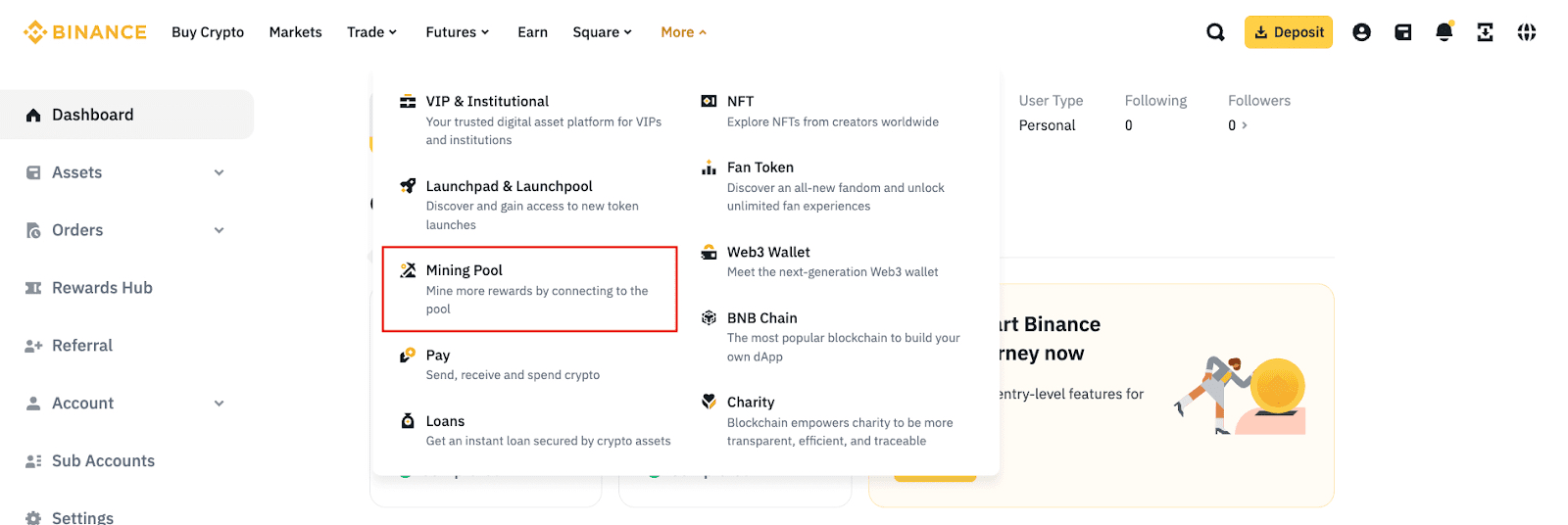Click the Binance logo
This screenshot has height=525, width=1568.
(85, 32)
